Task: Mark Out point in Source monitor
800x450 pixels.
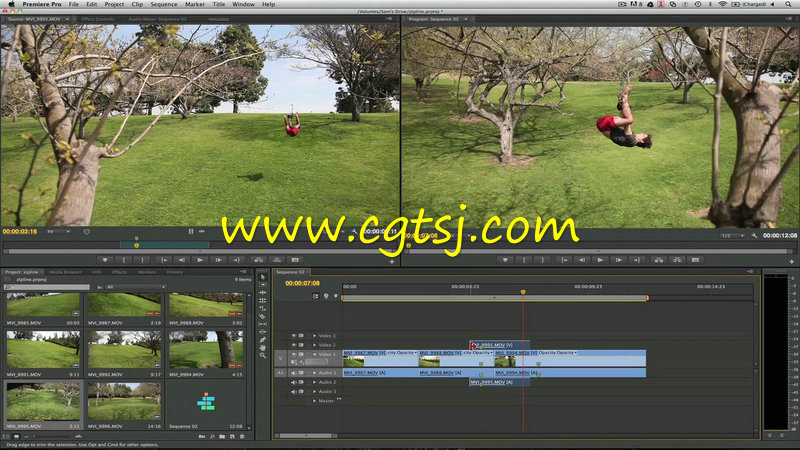Action: click(x=142, y=260)
